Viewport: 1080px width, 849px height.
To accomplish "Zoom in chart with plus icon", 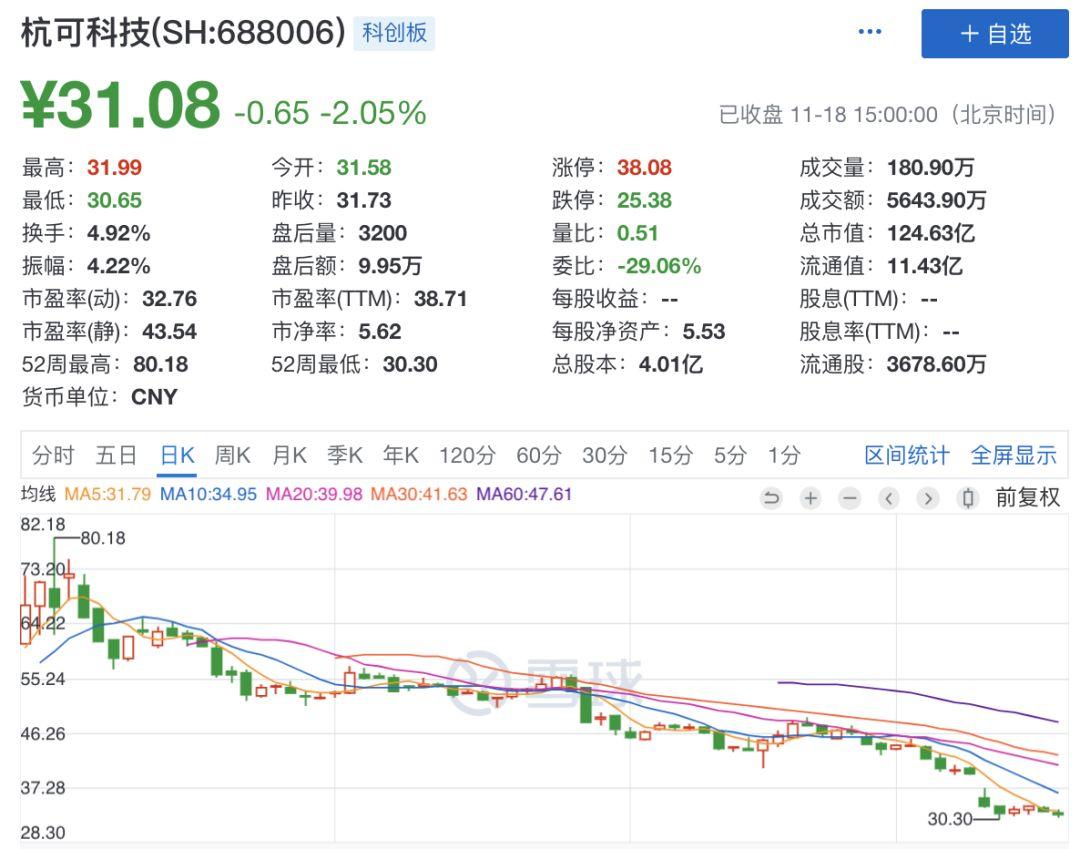I will pos(811,498).
